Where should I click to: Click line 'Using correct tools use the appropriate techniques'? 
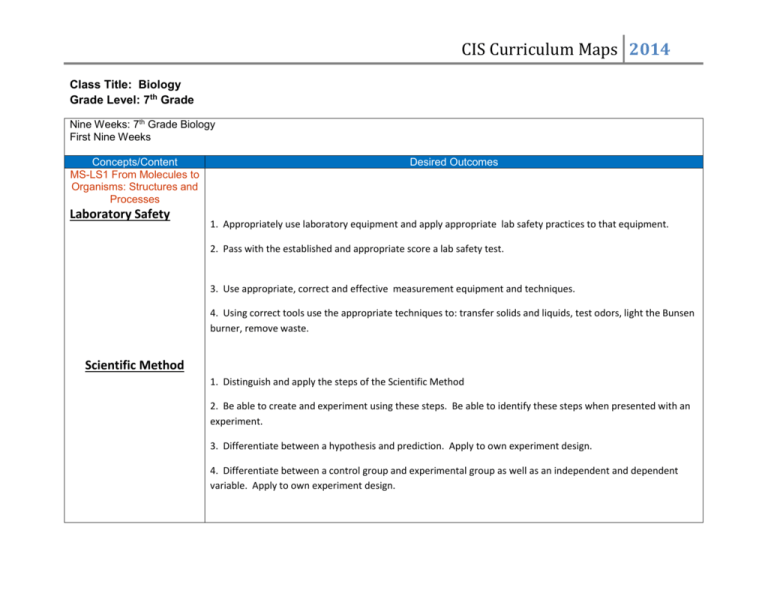452,313
